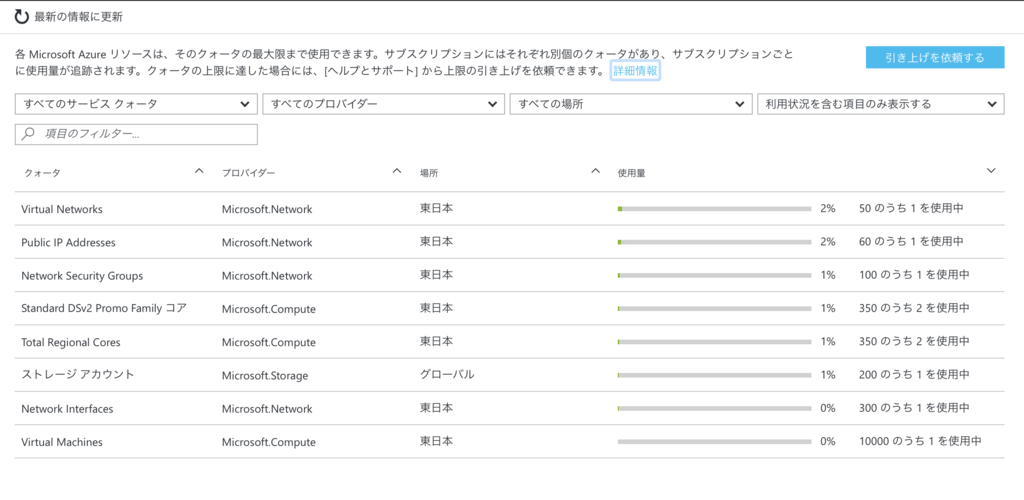Sort by 場所 column arrow
This screenshot has height=500, width=1024.
595,172
